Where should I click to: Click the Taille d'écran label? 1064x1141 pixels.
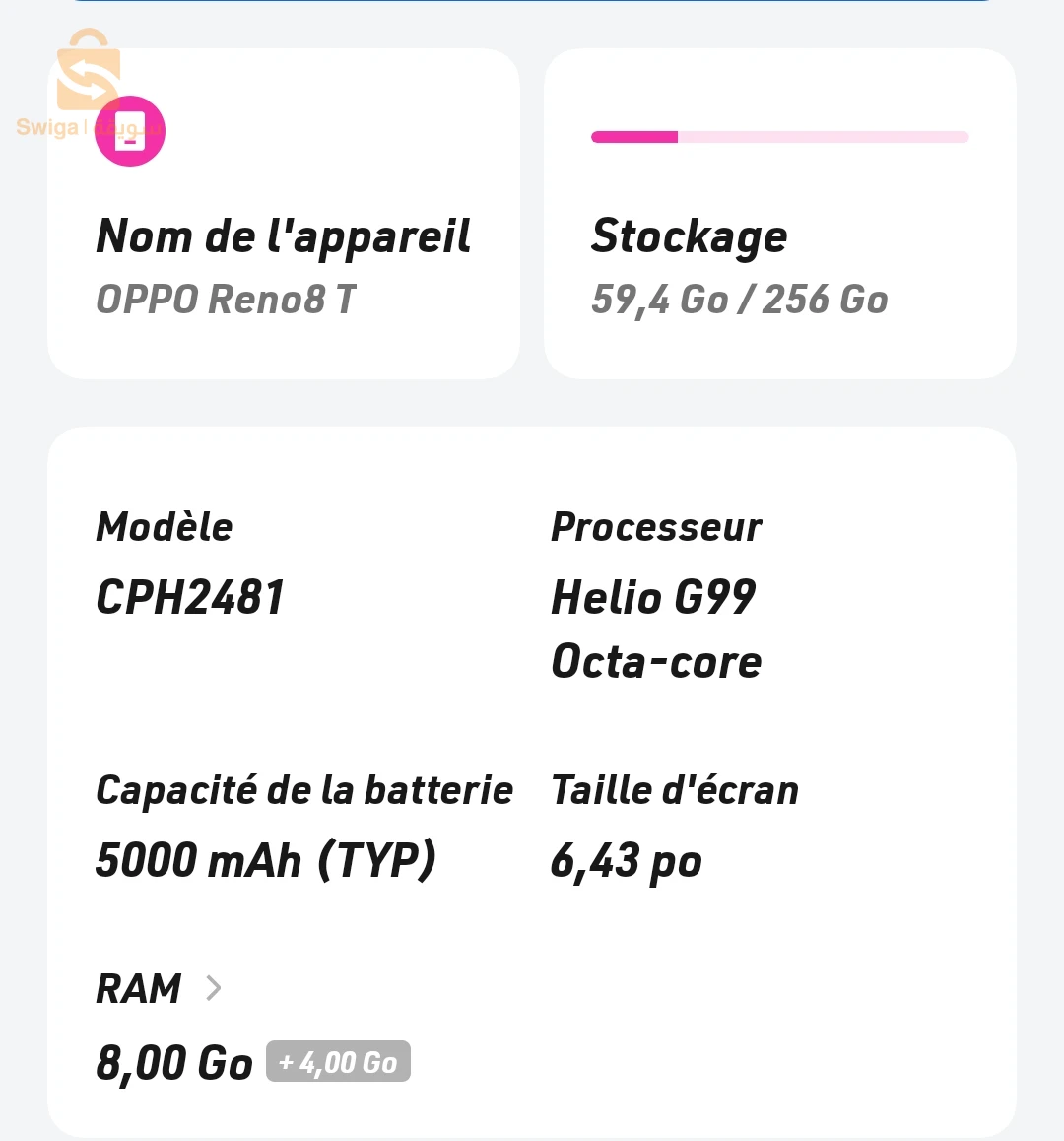point(675,790)
